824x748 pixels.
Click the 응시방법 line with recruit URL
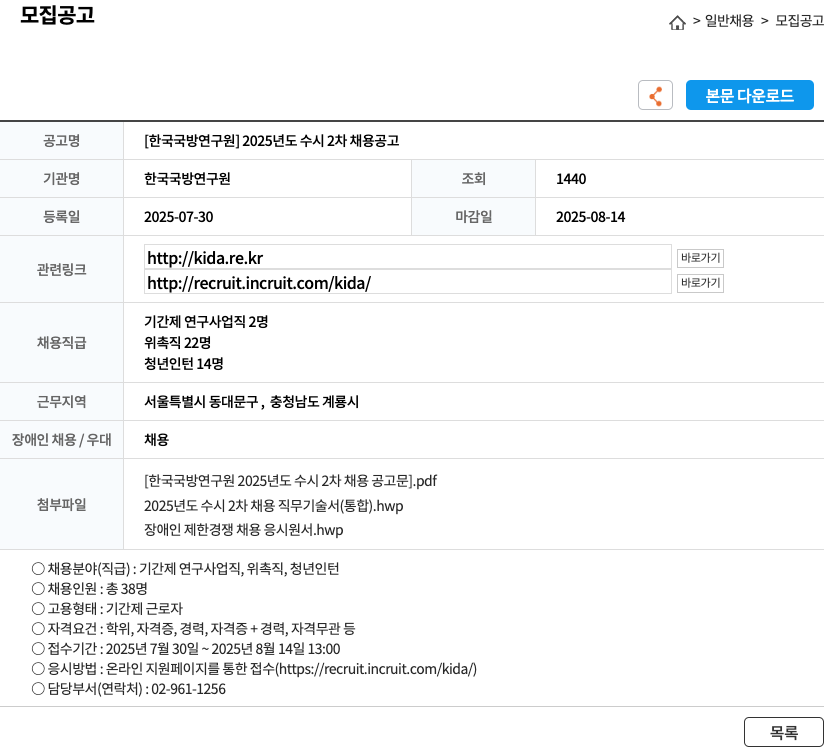point(254,669)
